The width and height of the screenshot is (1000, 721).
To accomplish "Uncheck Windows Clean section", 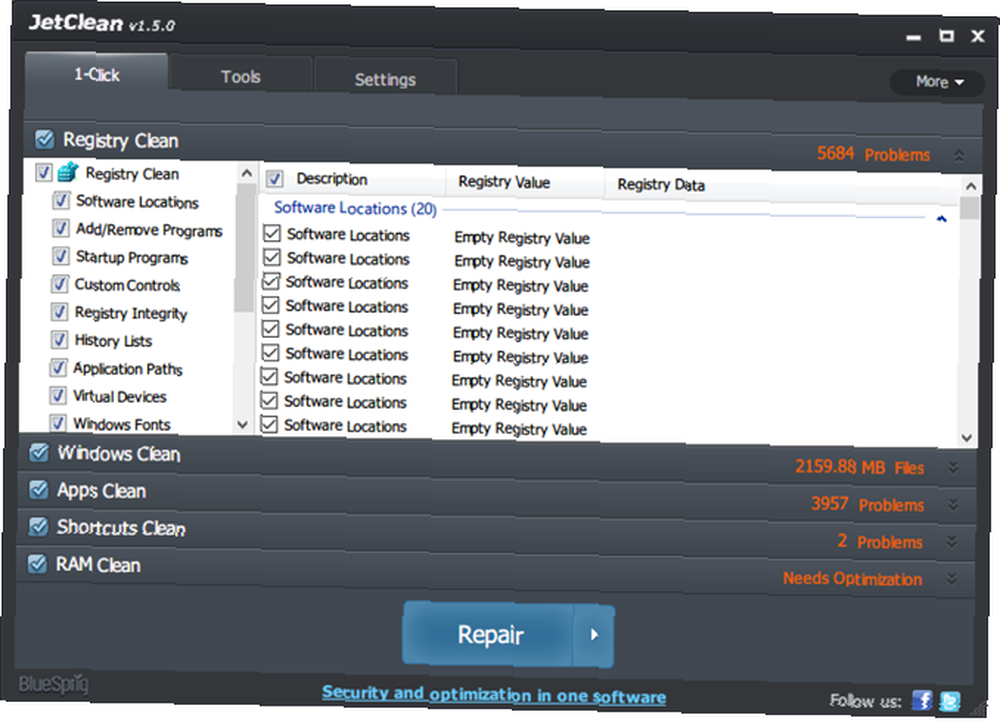I will 39,453.
